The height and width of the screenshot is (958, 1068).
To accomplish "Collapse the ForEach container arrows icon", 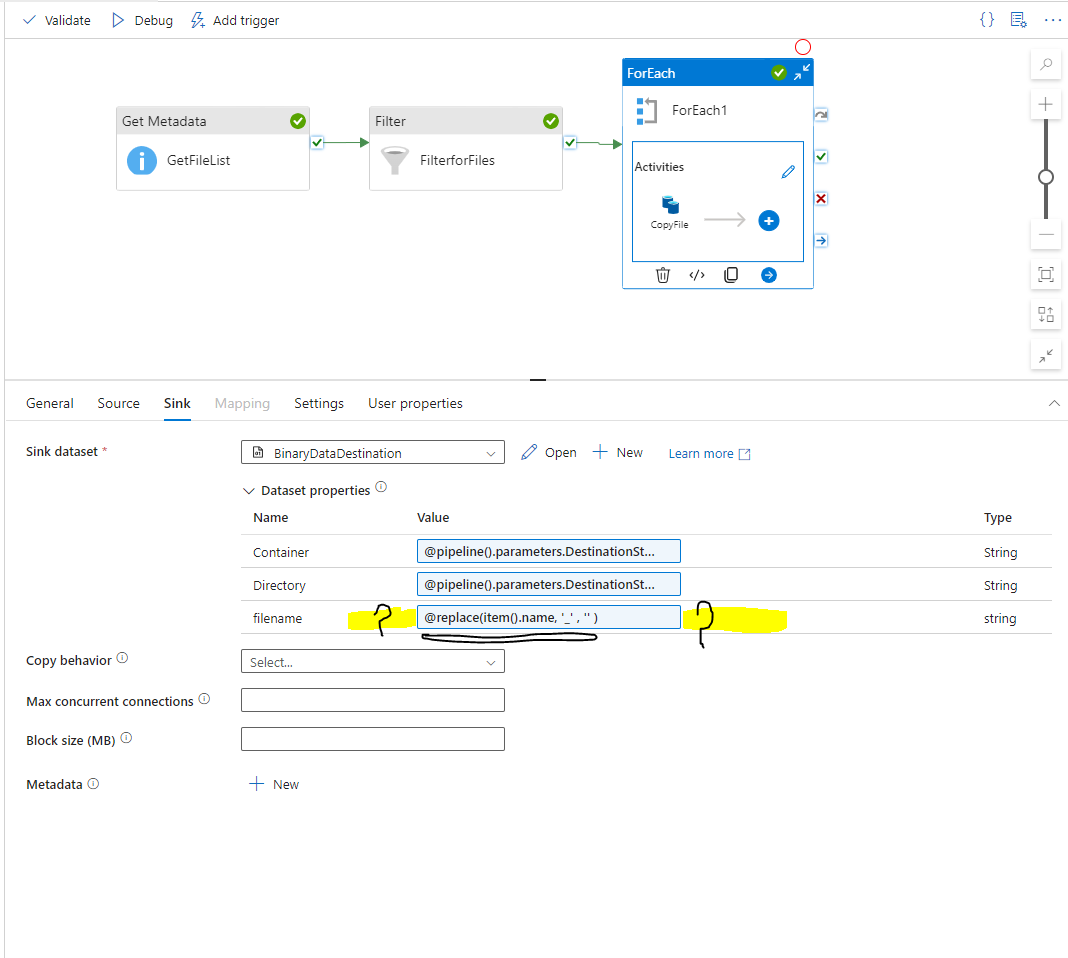I will click(x=802, y=72).
